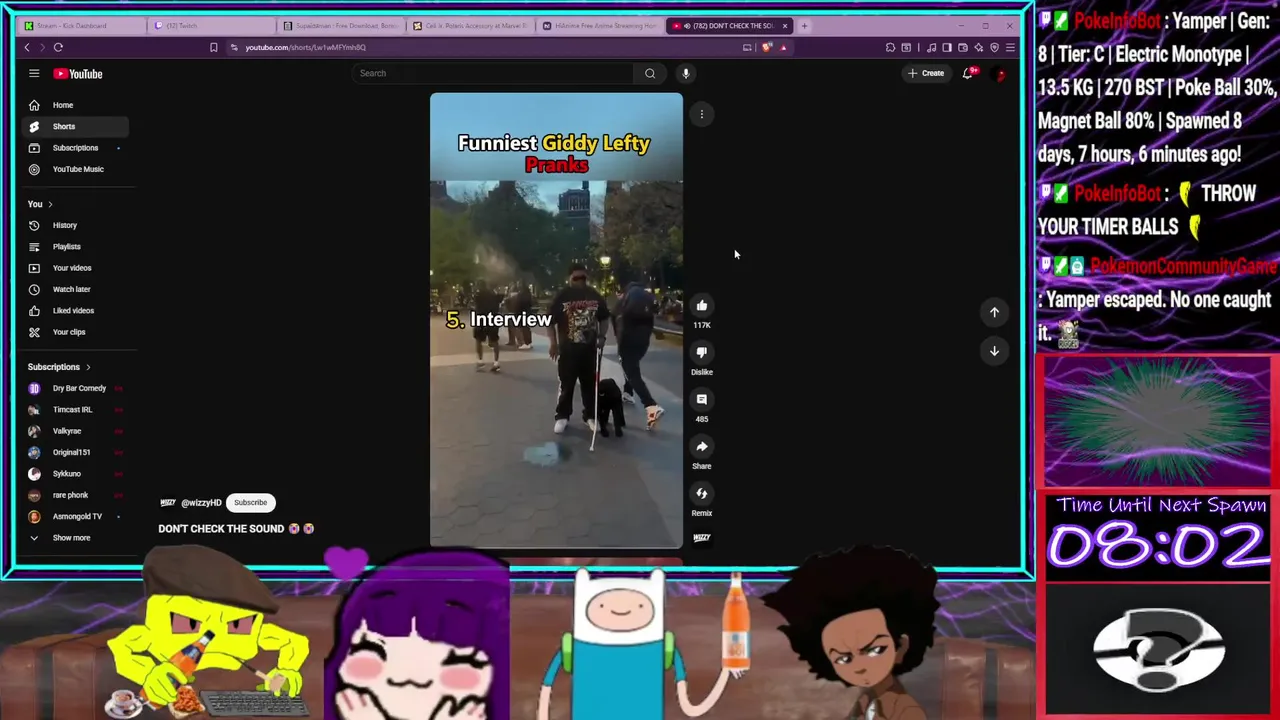This screenshot has height=720, width=1280.
Task: Share this short
Action: [x=702, y=447]
